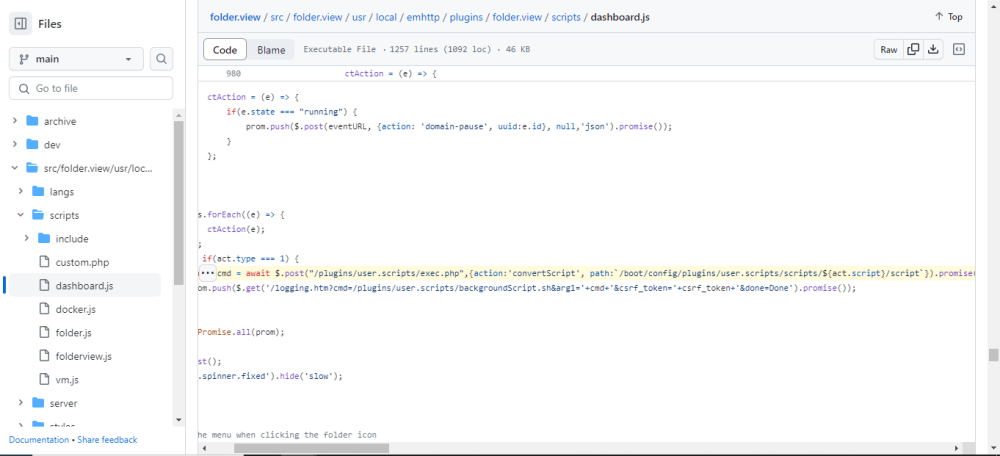The width and height of the screenshot is (1000, 456).
Task: Open the server folder in tree
Action: pyautogui.click(x=63, y=403)
